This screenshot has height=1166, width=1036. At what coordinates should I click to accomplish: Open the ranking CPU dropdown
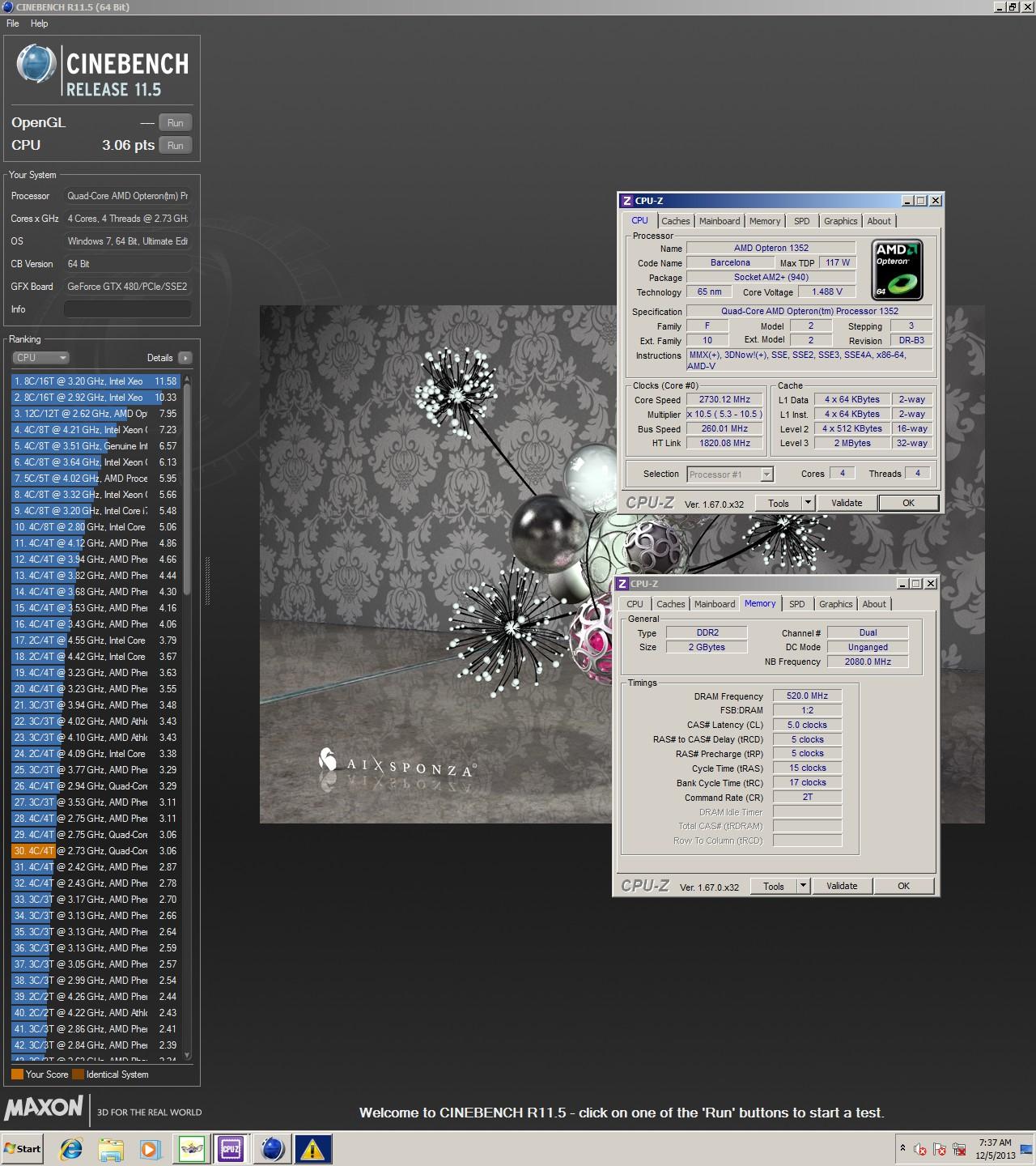[40, 358]
